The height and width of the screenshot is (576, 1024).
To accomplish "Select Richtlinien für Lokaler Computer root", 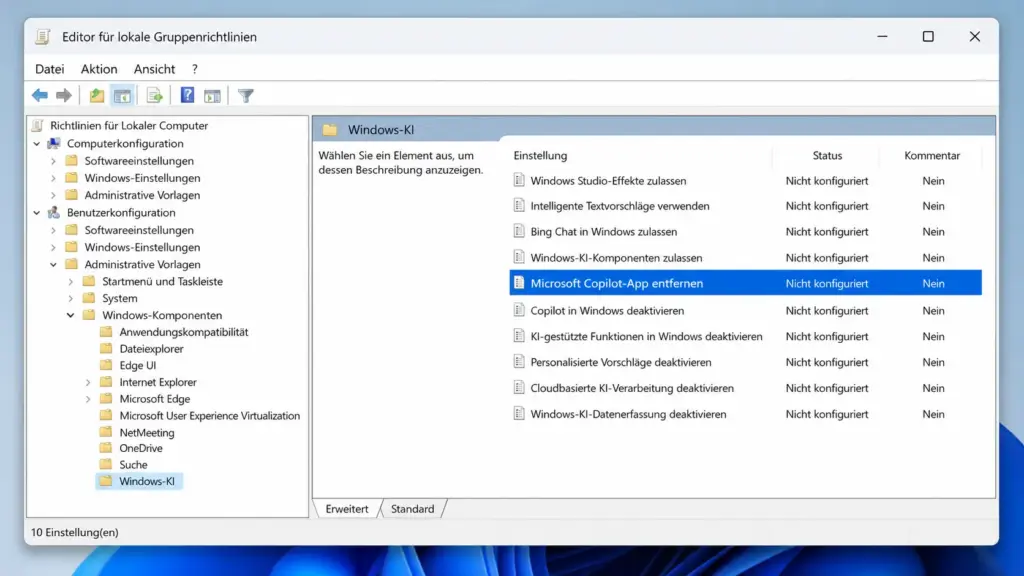I will pyautogui.click(x=129, y=125).
